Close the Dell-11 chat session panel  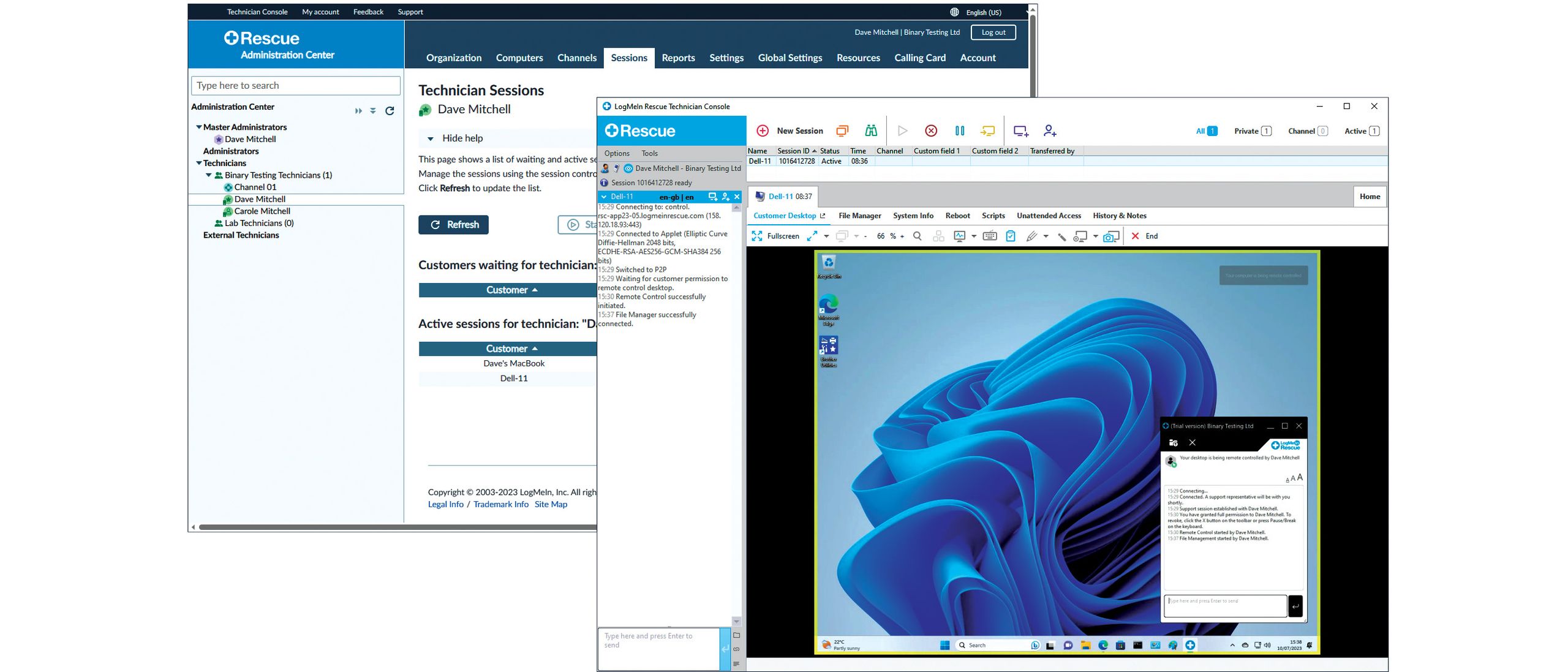[x=737, y=197]
